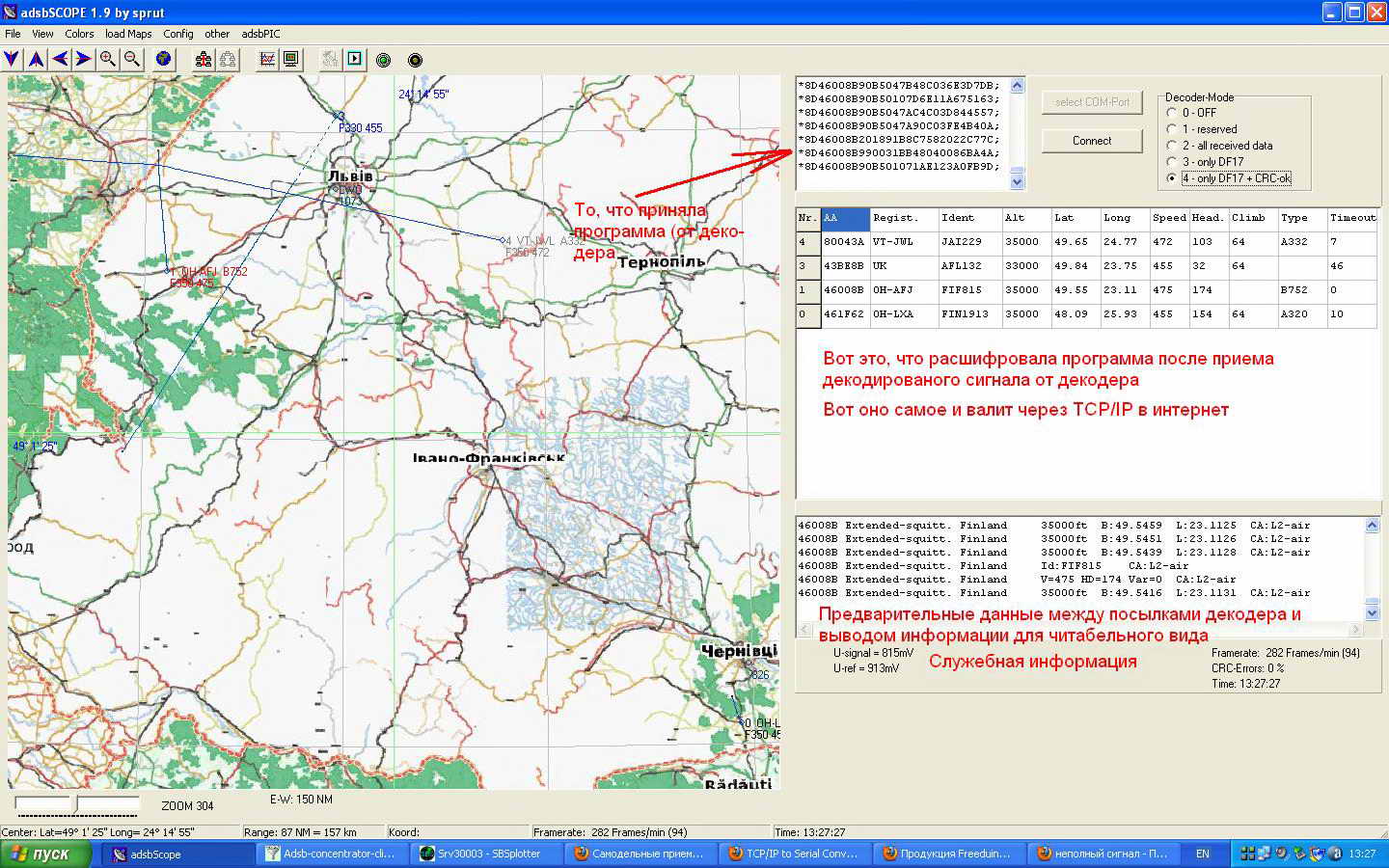1389x868 pixels.
Task: Switch to TCP/IP to Serial Conv taskbar window
Action: coord(794,854)
